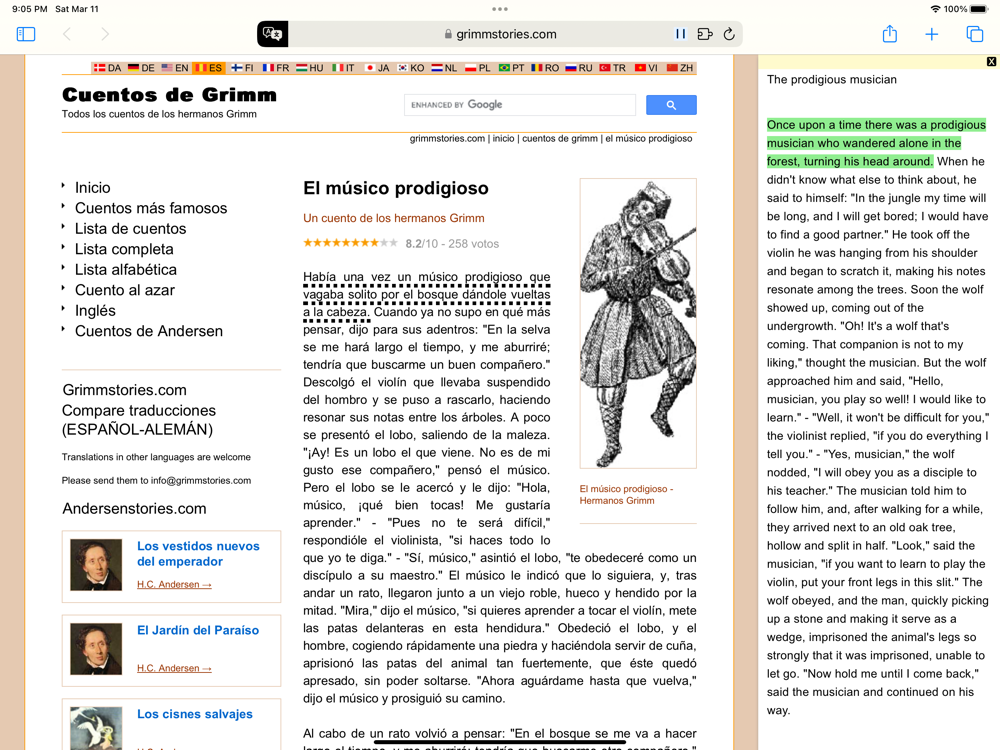Tap the Andersen portrait beside El Jardín
This screenshot has width=1000, height=750.
click(x=96, y=649)
